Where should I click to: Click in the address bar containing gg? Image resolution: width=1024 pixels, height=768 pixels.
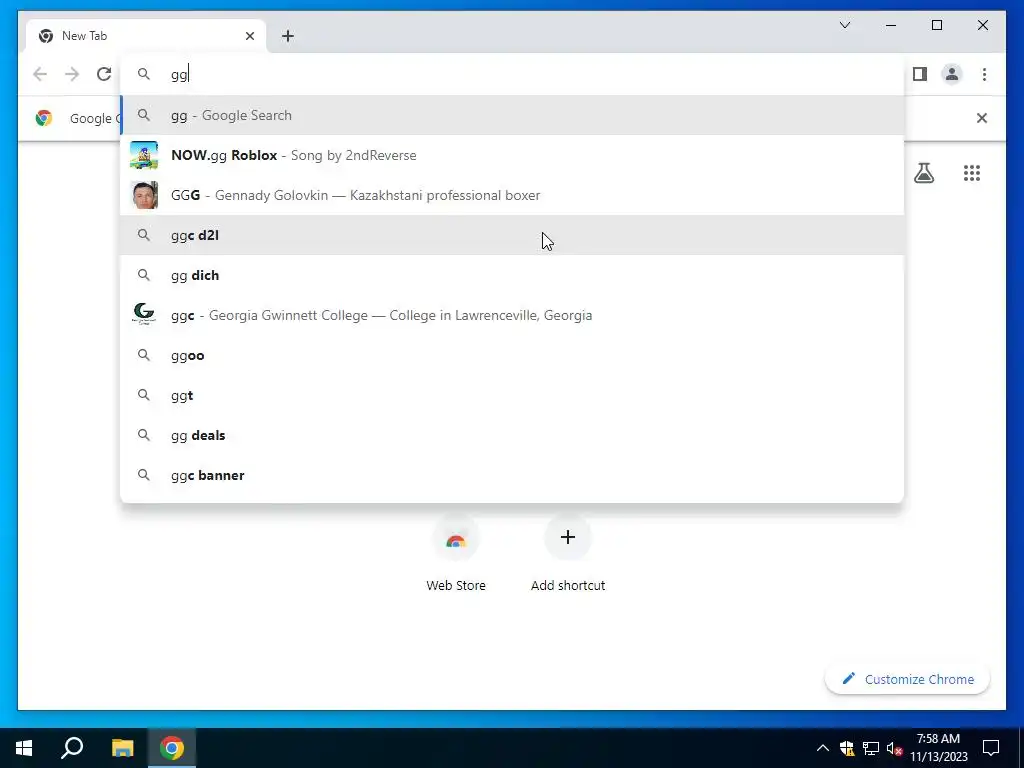point(512,74)
